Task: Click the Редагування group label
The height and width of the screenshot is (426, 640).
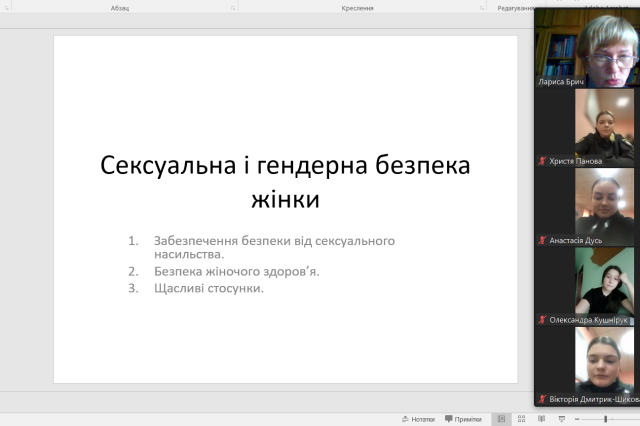Action: coord(516,8)
